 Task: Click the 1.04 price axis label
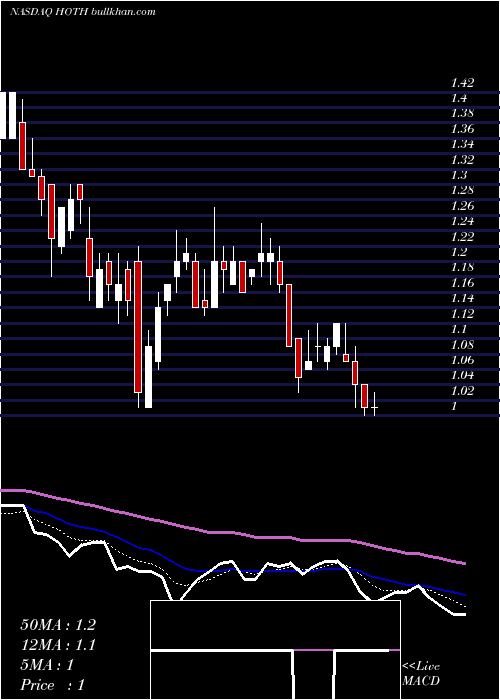click(462, 375)
